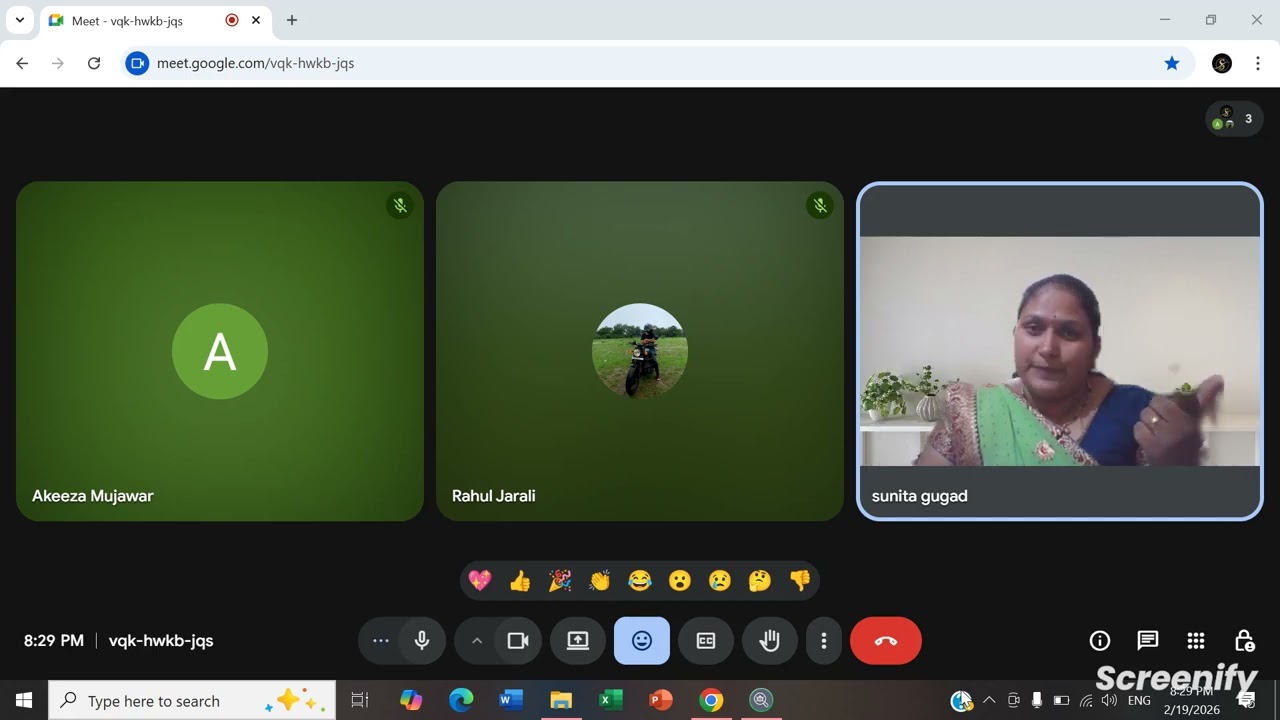Leave the call with red hang-up button
Screen dimensions: 1280x720
coord(886,641)
